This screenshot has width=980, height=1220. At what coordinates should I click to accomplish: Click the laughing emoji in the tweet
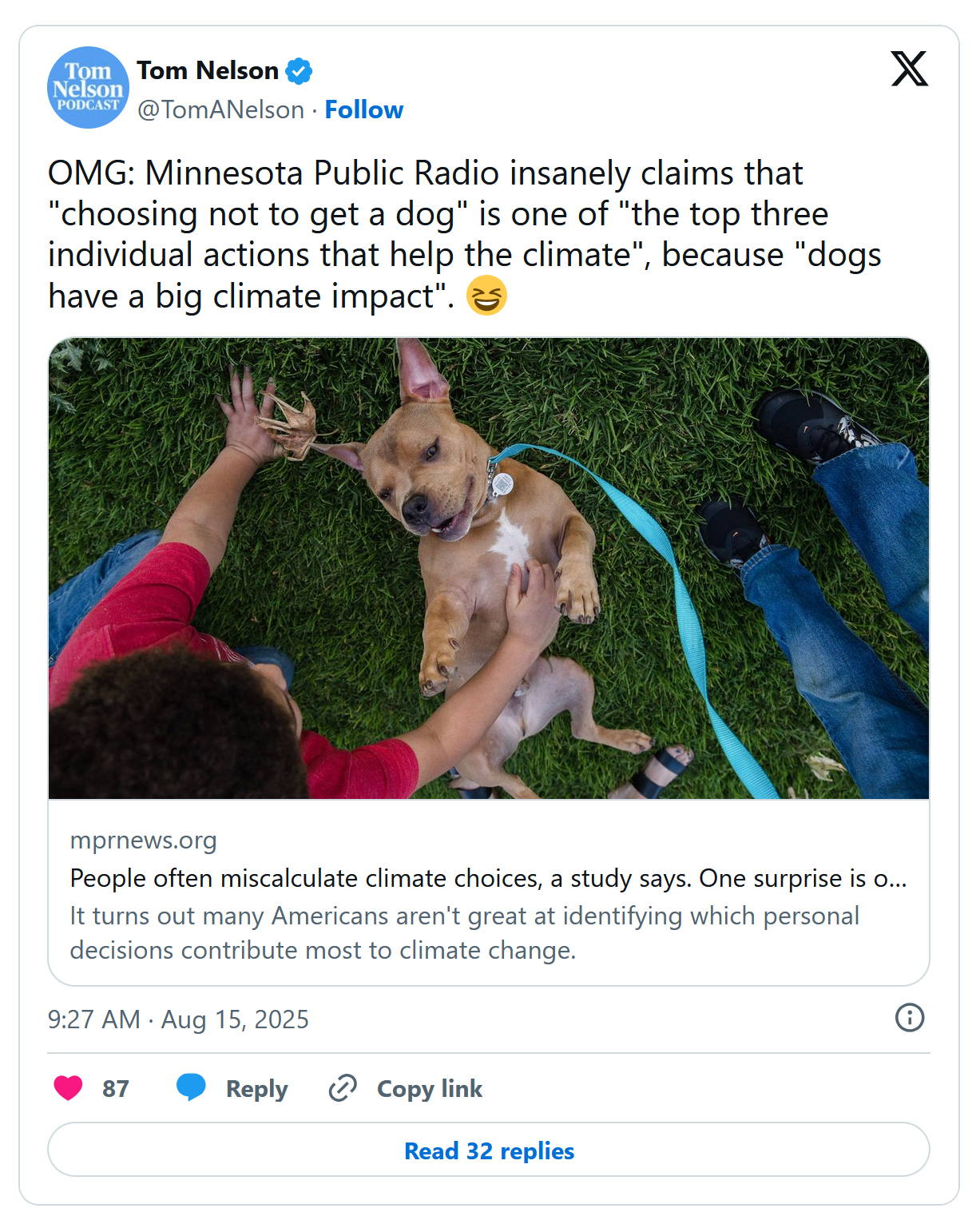(486, 296)
